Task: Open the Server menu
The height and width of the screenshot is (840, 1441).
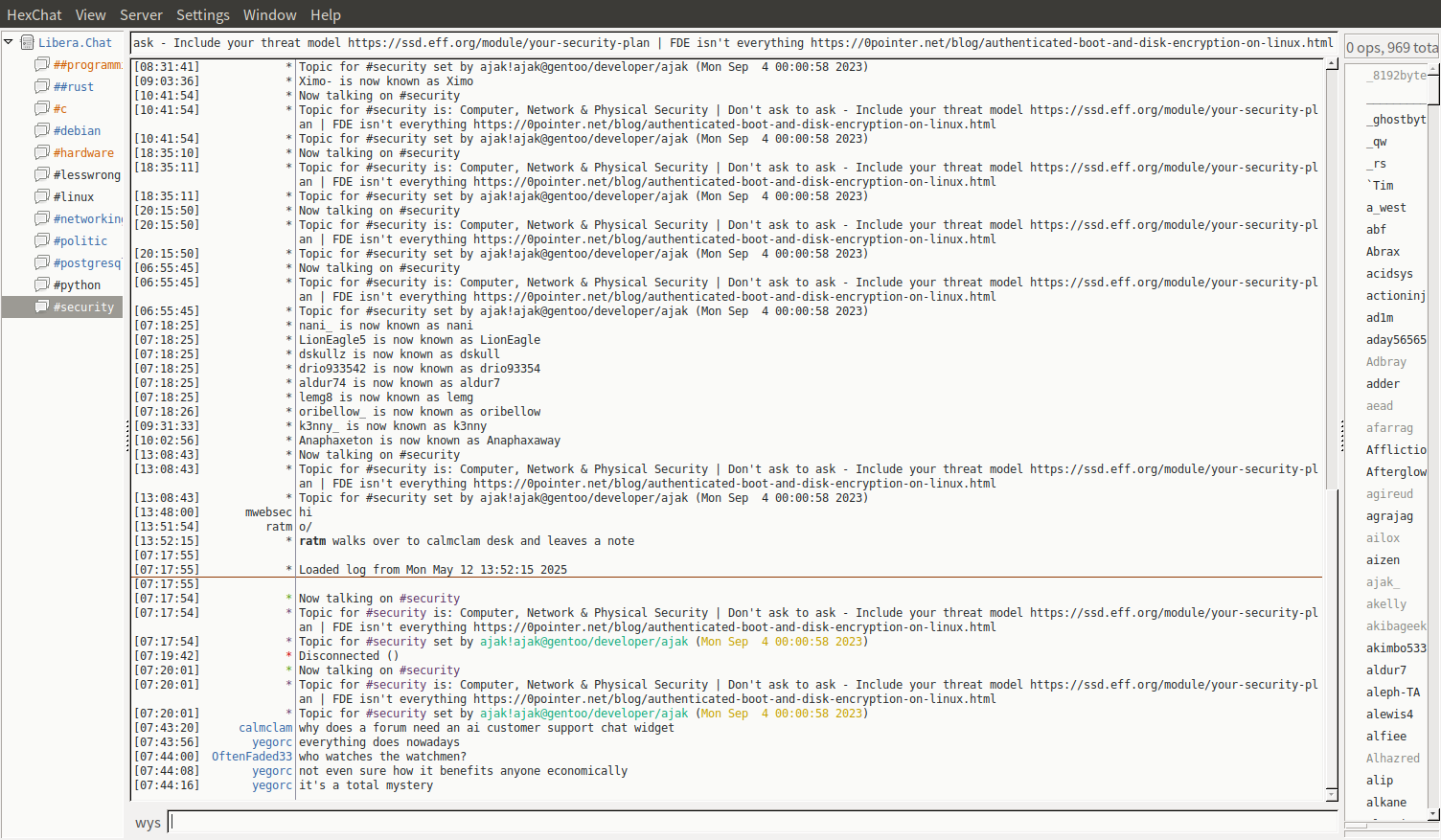Action: point(141,14)
